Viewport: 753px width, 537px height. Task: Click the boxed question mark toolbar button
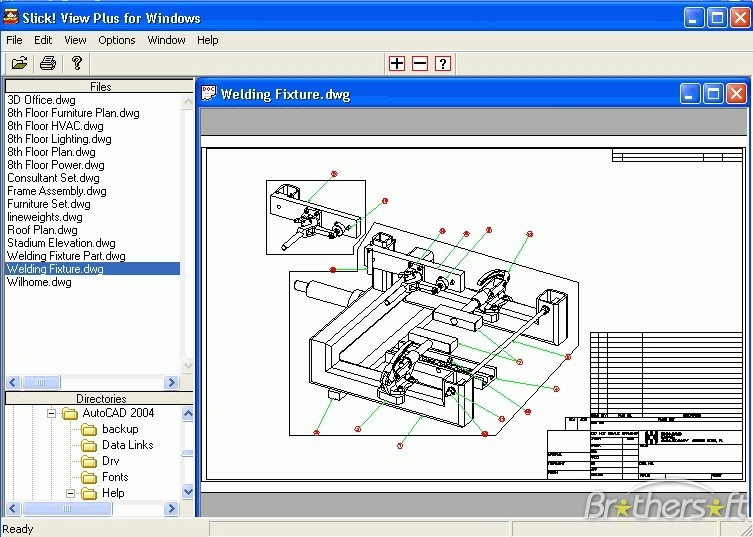click(443, 63)
